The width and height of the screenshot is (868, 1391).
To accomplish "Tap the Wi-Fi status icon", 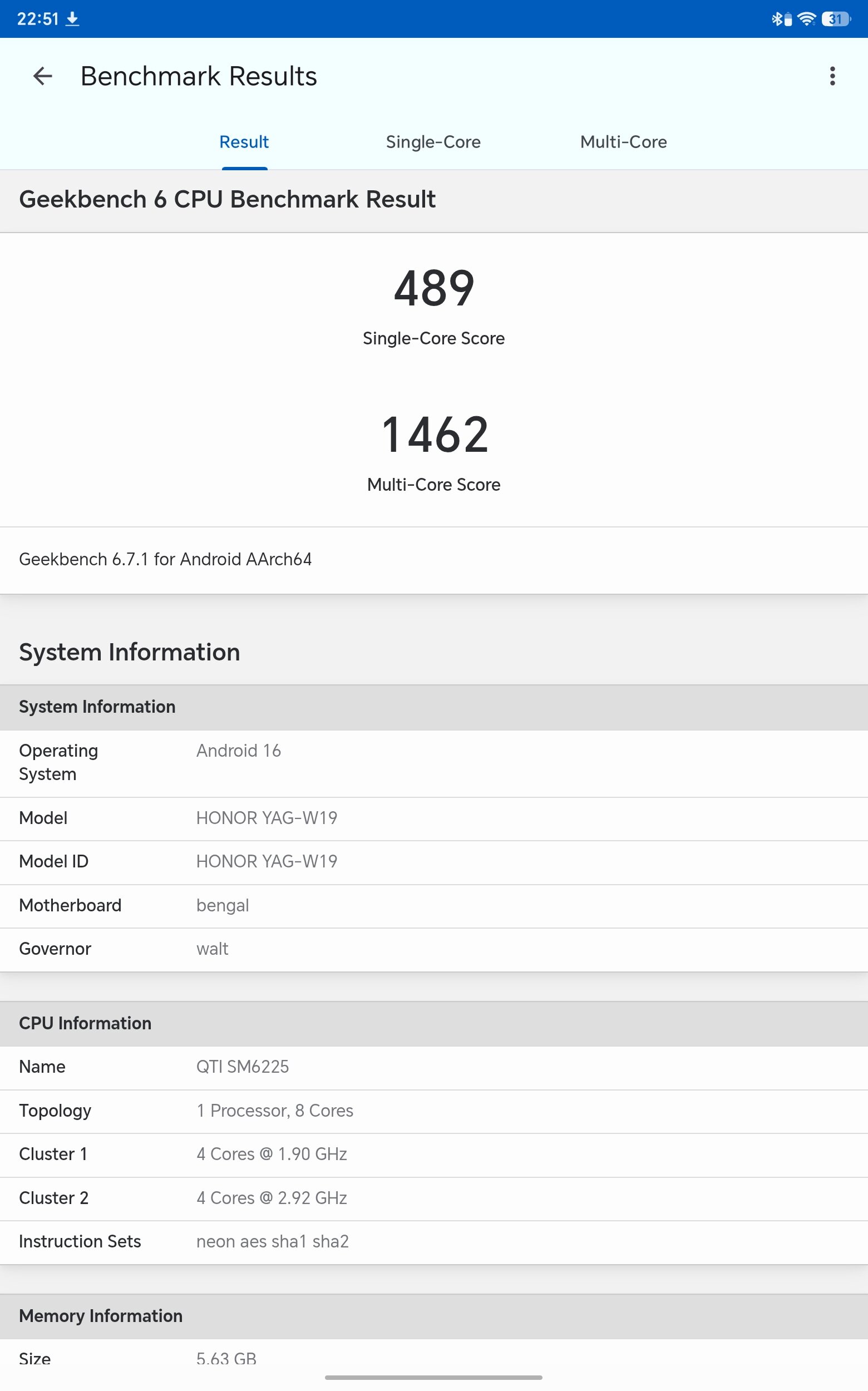I will point(807,19).
